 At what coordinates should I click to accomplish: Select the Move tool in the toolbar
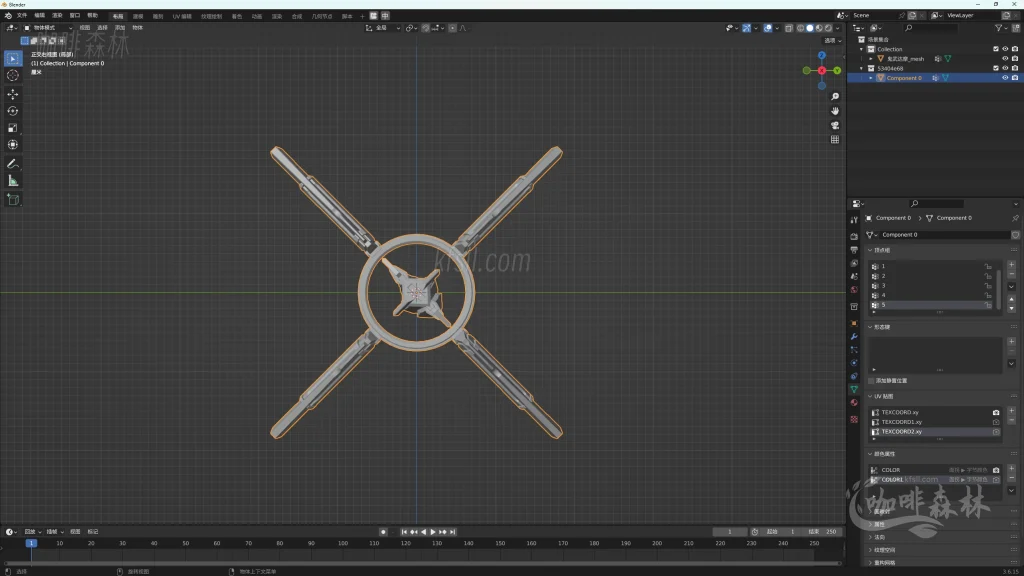pos(13,93)
